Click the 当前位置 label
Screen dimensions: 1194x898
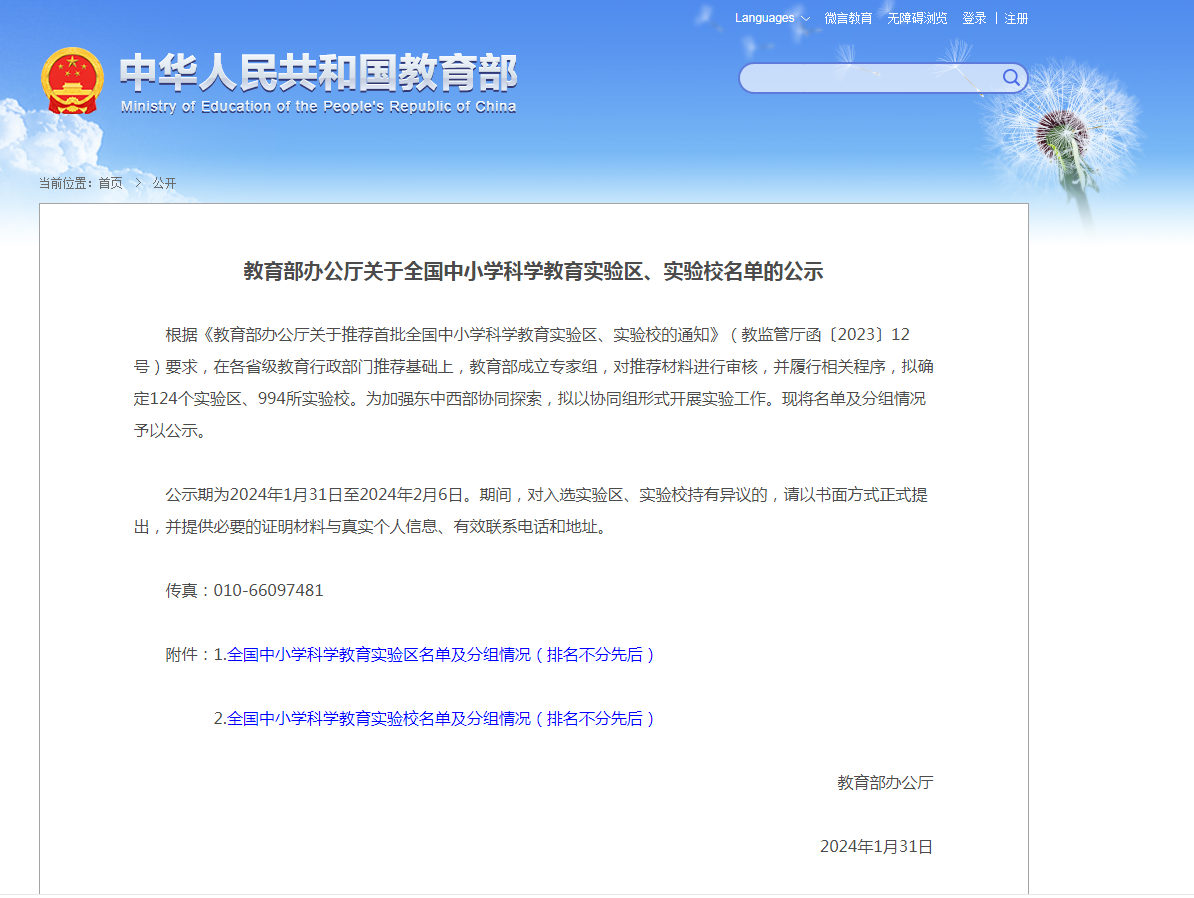(65, 183)
